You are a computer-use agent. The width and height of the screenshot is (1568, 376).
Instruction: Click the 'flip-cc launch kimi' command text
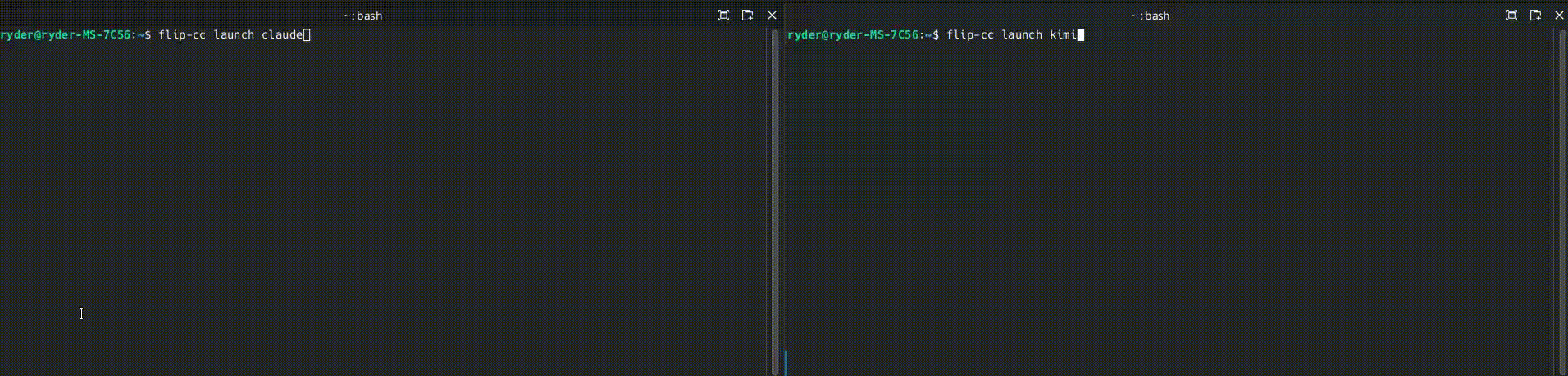(1011, 35)
